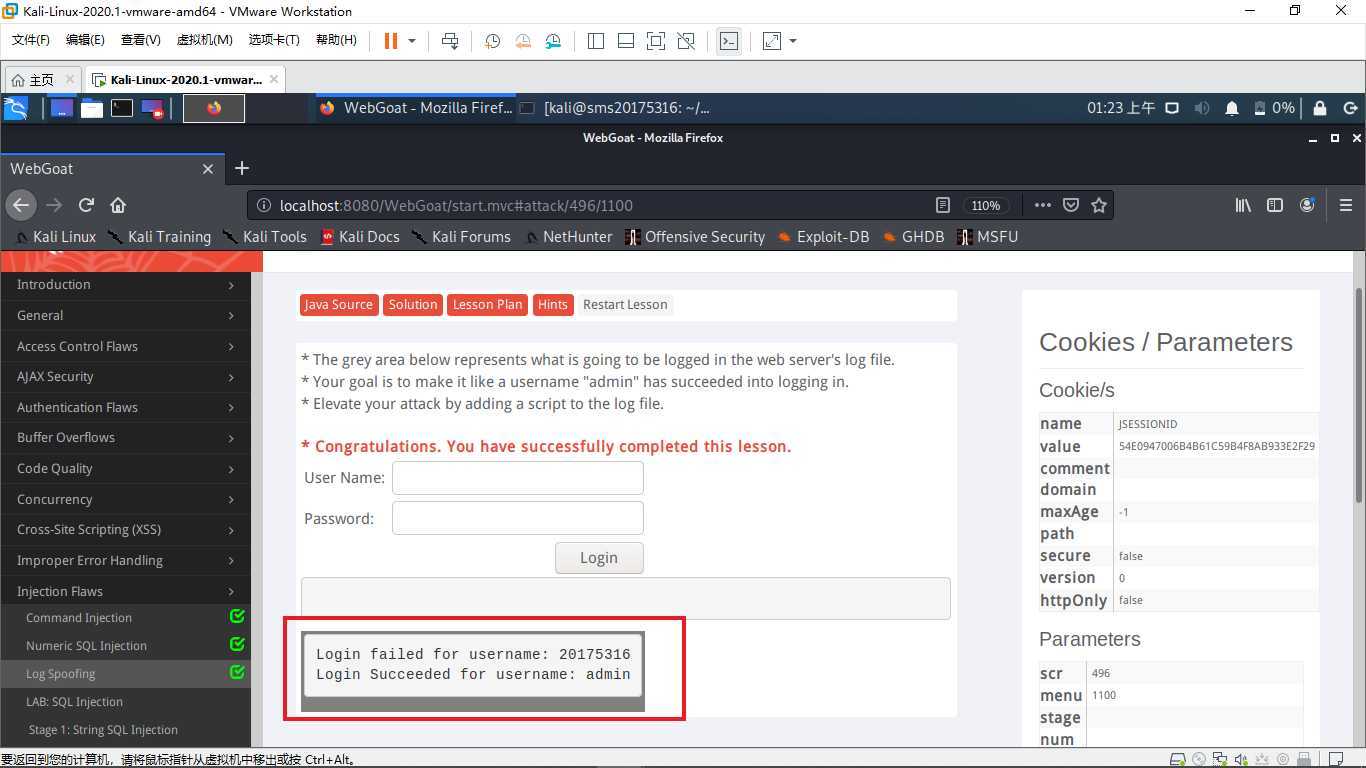Open a new Firefox tab

coord(242,169)
